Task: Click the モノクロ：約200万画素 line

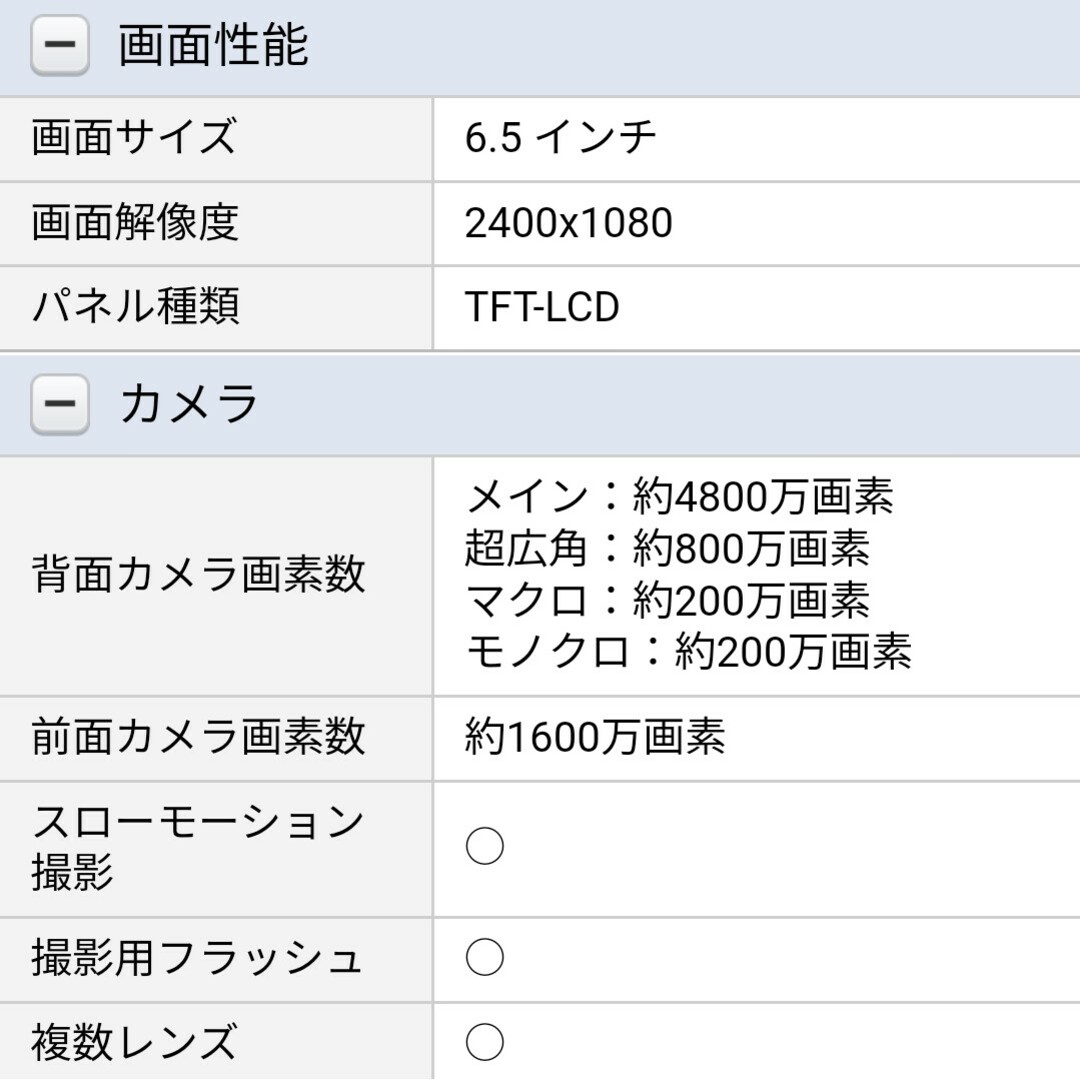Action: tap(689, 652)
